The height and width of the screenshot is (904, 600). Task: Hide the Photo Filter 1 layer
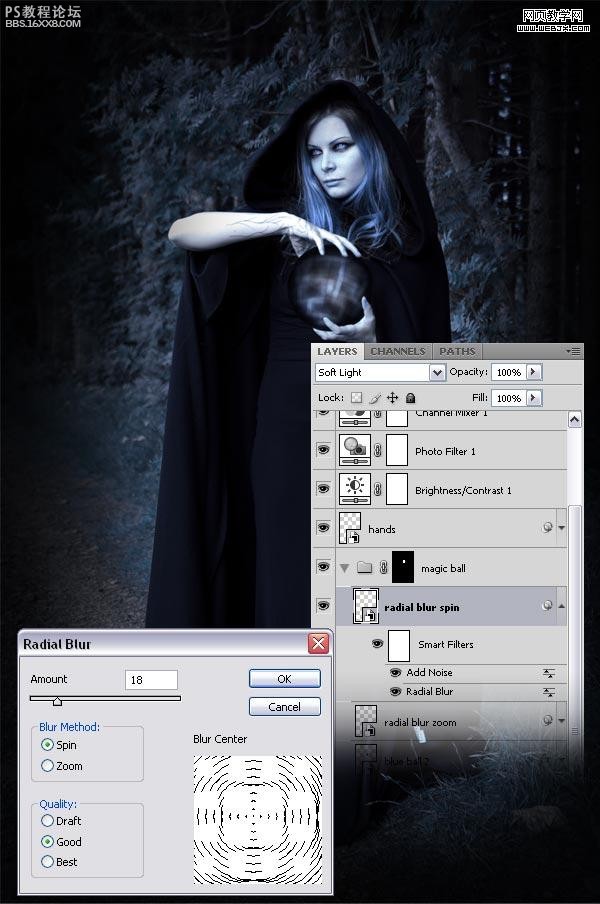(x=323, y=449)
